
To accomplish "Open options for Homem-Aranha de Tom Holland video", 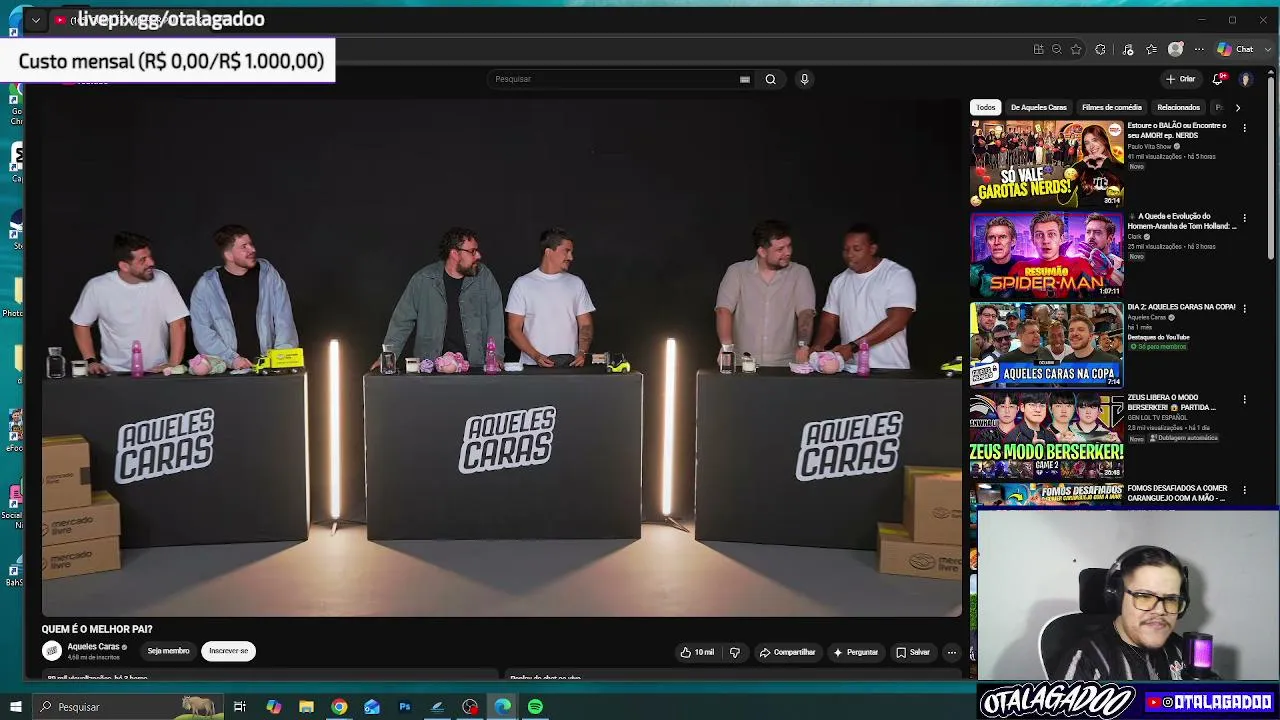I will [1244, 218].
